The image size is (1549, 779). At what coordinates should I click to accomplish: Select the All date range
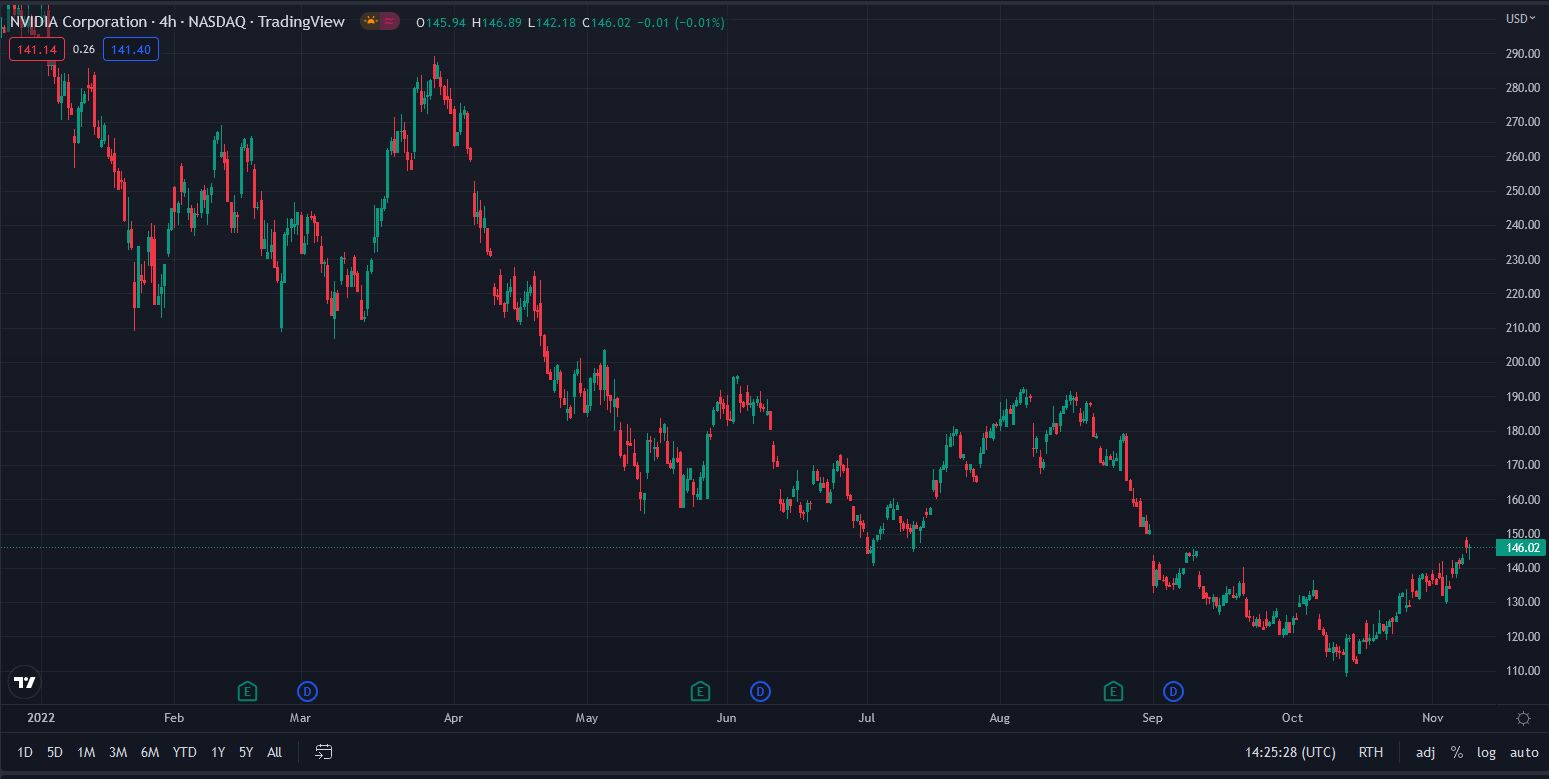point(274,752)
